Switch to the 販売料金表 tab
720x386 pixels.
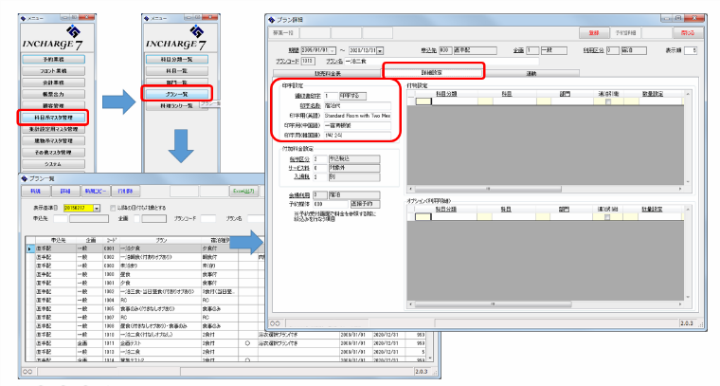tap(327, 73)
